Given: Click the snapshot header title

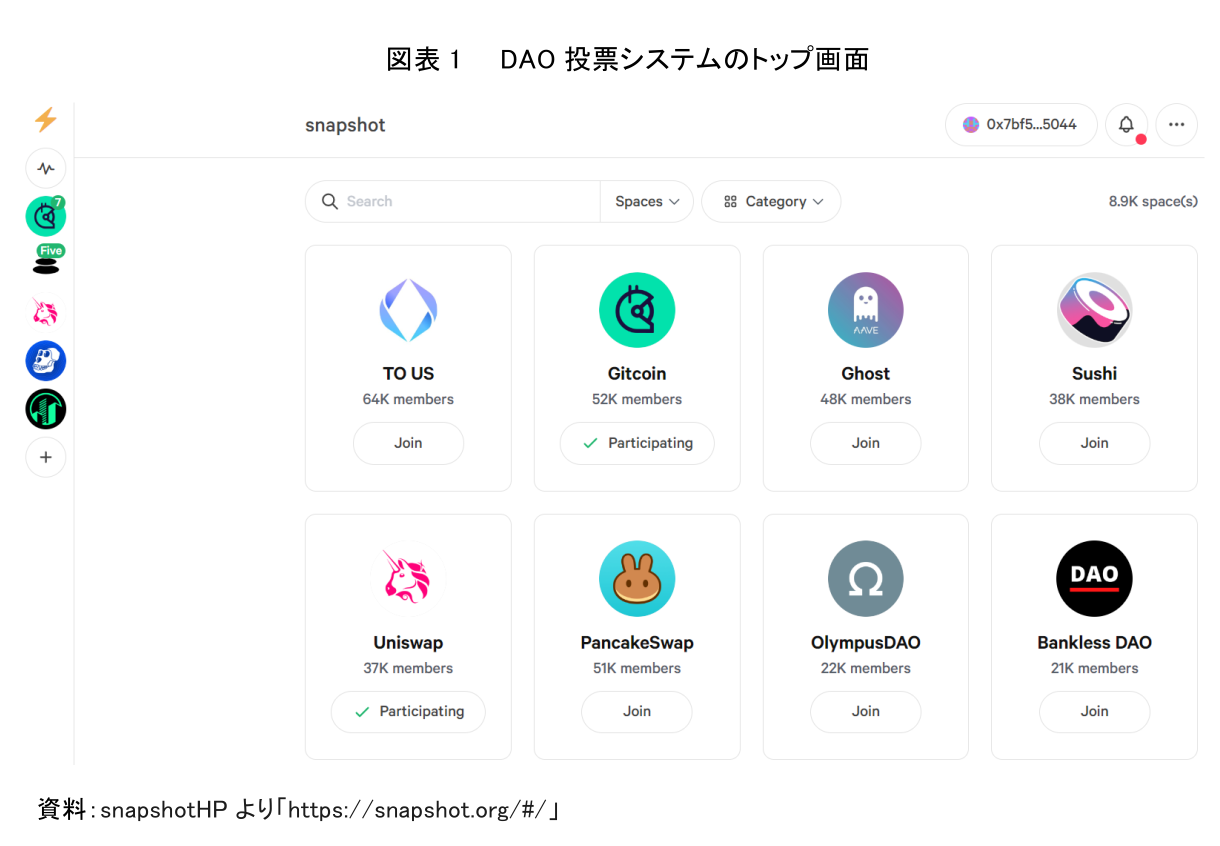Looking at the screenshot, I should 345,125.
